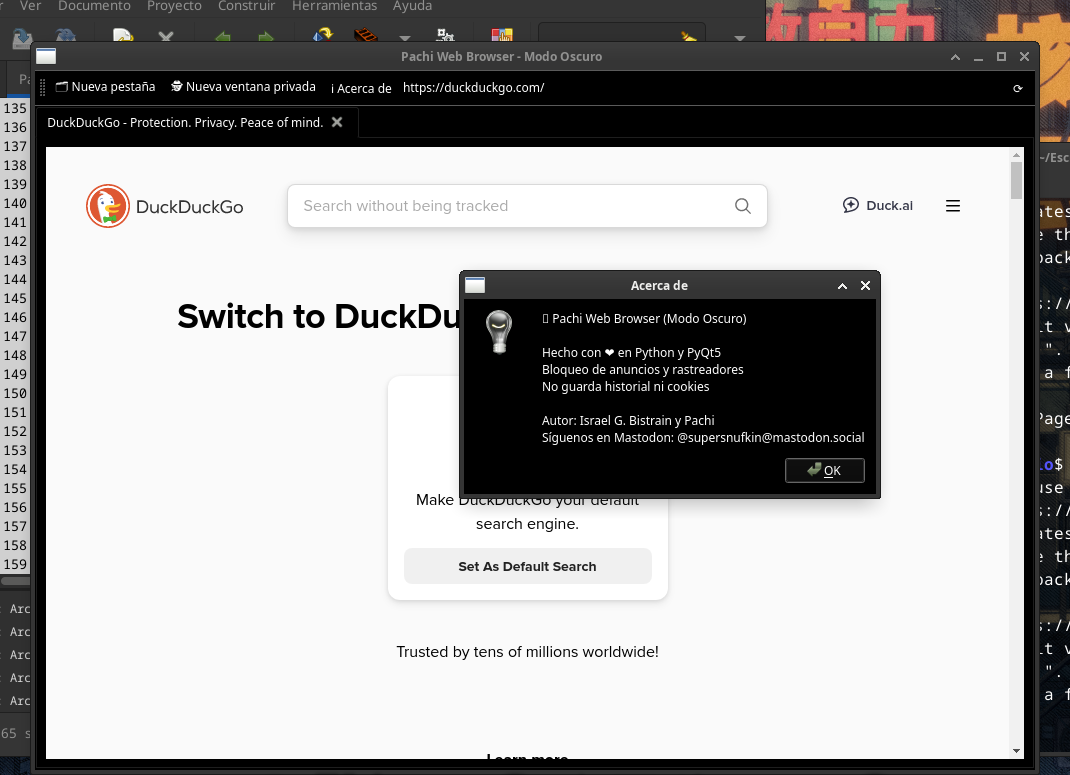Click the Trusted by tens of millions text
This screenshot has height=775, width=1070.
[x=527, y=652]
